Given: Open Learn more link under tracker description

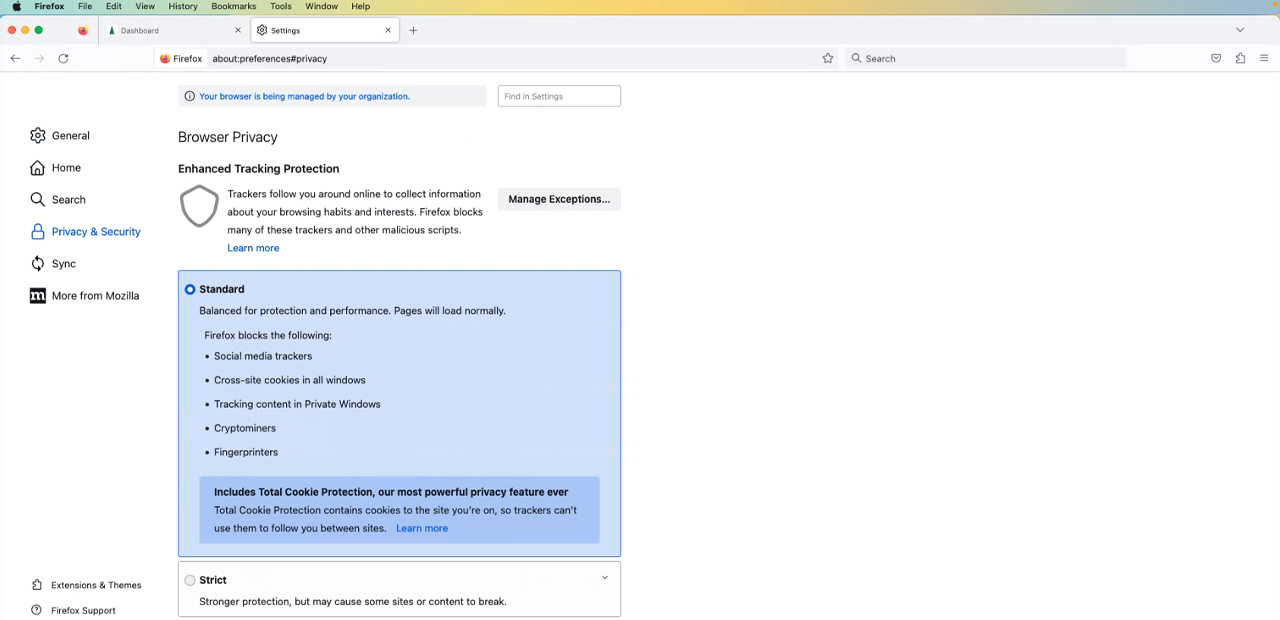Looking at the screenshot, I should click(253, 248).
